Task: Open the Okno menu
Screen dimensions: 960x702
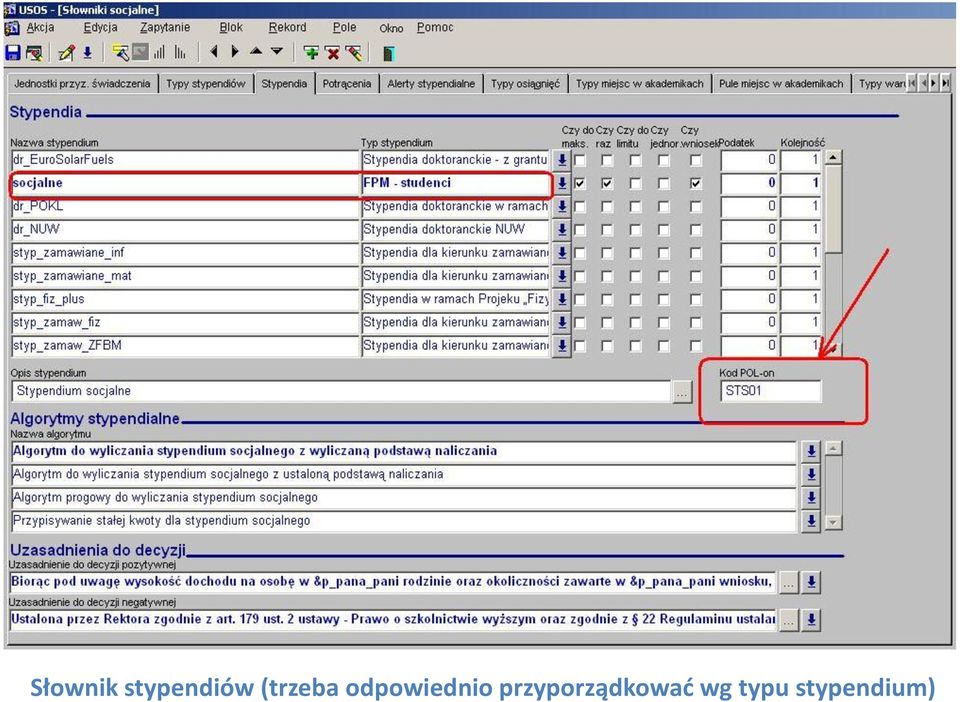Action: click(391, 28)
